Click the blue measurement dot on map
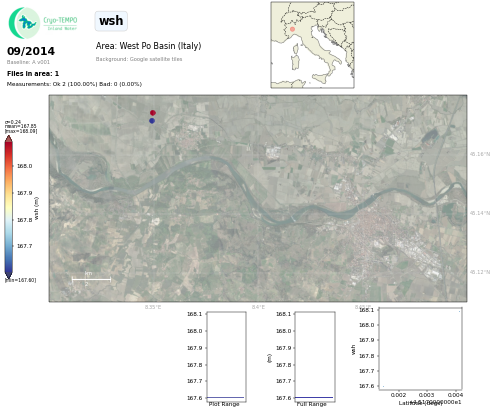Image resolution: width=492 pixels, height=410 pixels. 152,121
